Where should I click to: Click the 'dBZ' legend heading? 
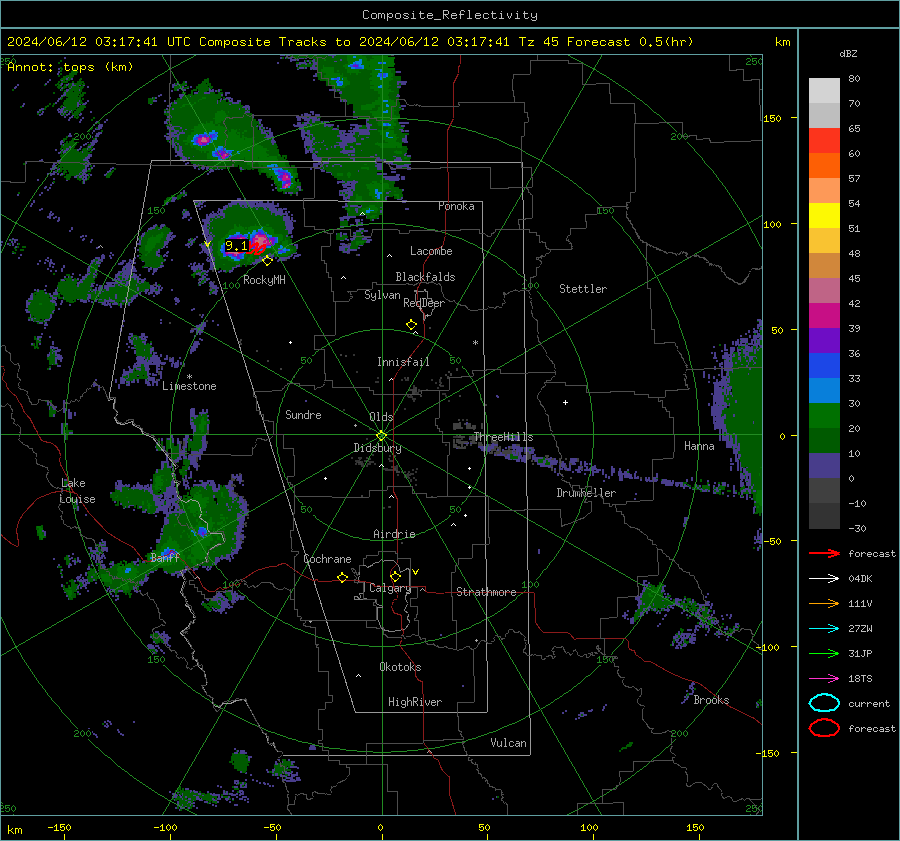(848, 53)
